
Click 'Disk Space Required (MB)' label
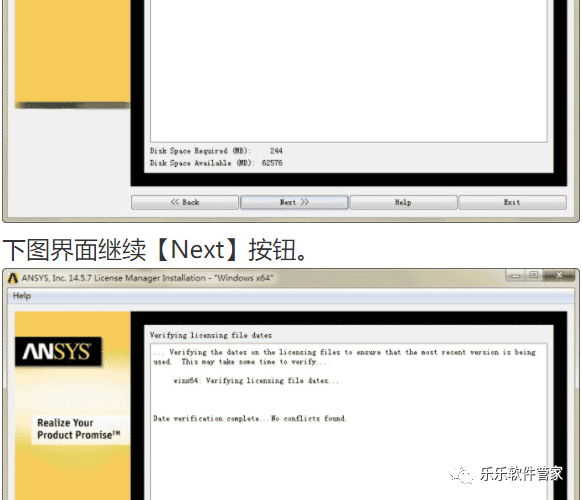200,151
